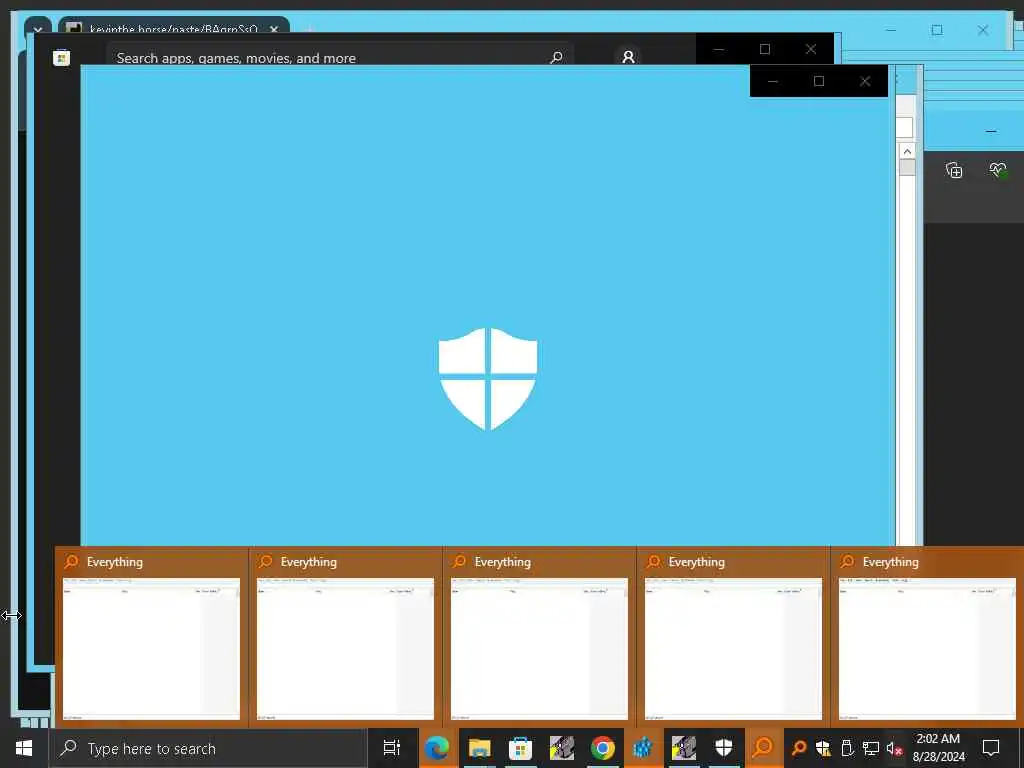
Task: Click the muted volume tray icon
Action: (895, 749)
